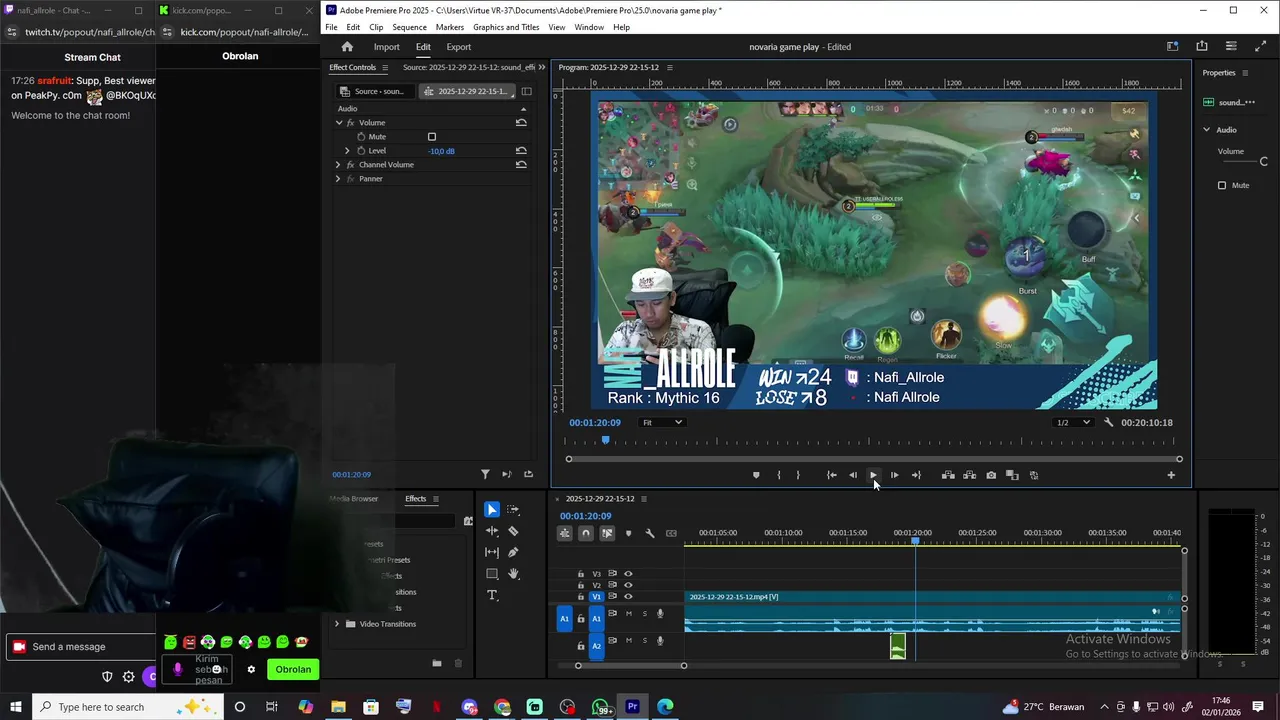The height and width of the screenshot is (720, 1280).
Task: Go to Premiere Home screen
Action: [347, 47]
